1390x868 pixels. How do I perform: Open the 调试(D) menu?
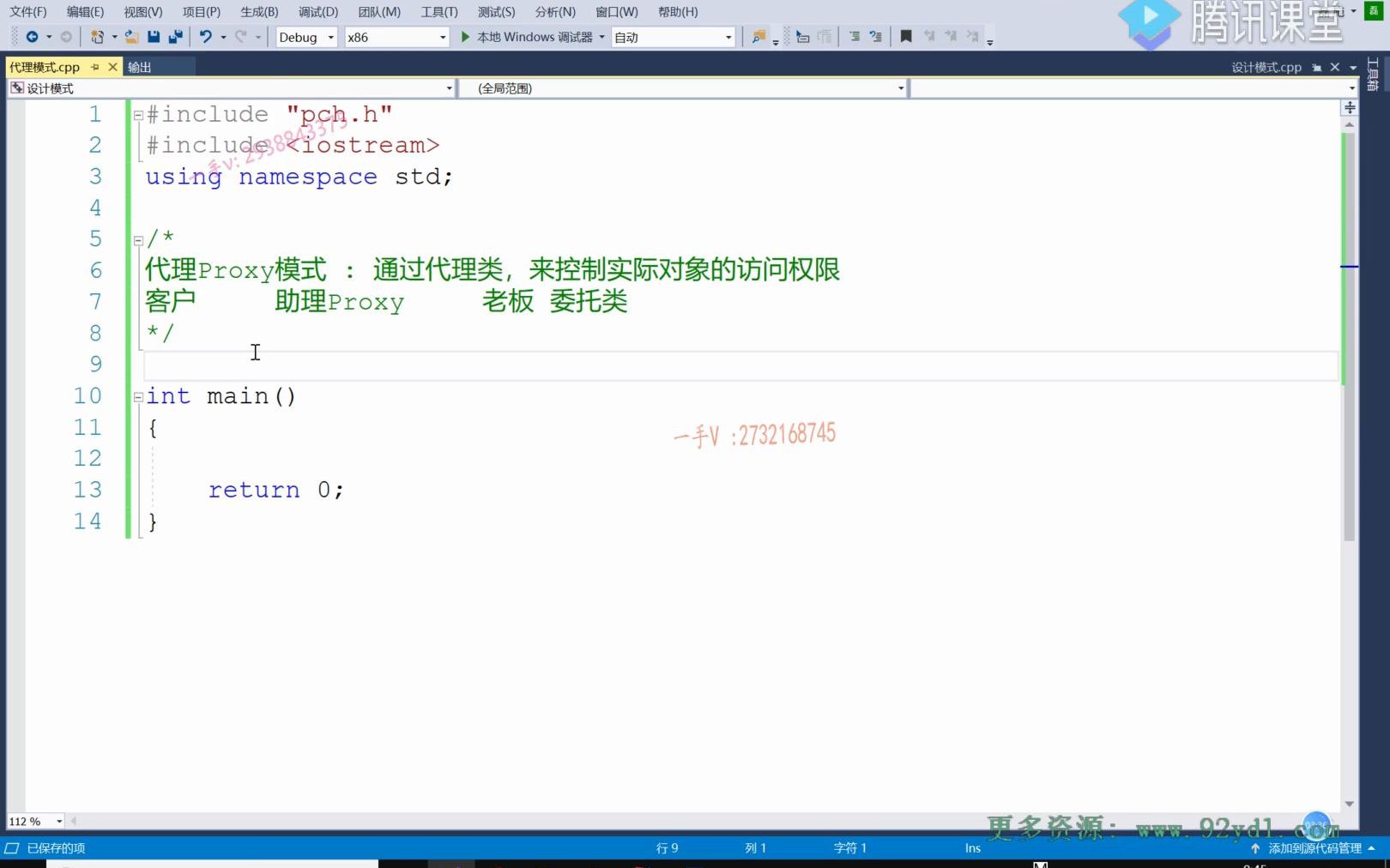[x=318, y=12]
